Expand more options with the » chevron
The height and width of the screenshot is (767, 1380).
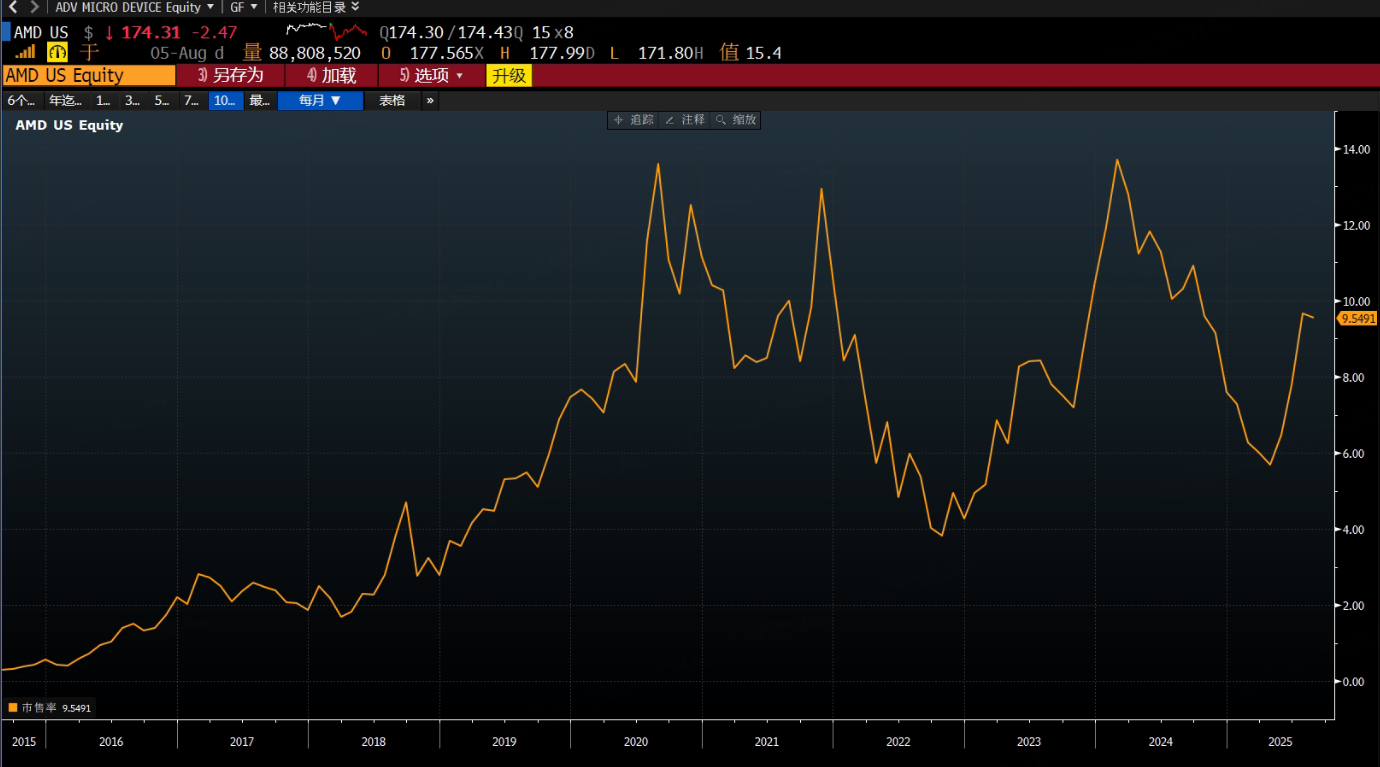pyautogui.click(x=430, y=100)
